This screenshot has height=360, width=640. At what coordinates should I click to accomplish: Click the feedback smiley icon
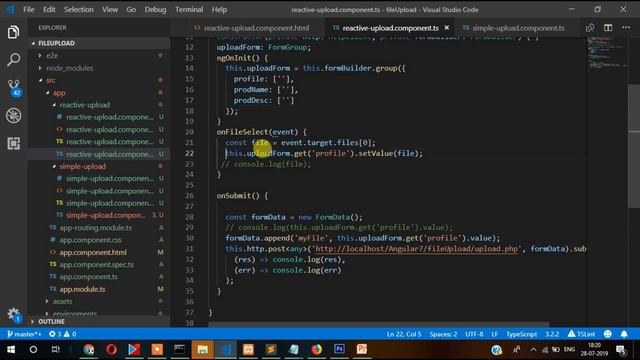(608, 334)
